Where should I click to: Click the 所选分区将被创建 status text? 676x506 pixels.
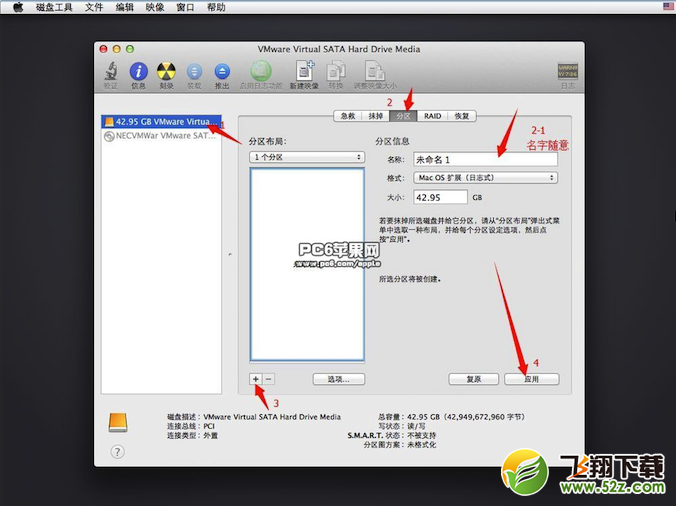click(x=410, y=279)
